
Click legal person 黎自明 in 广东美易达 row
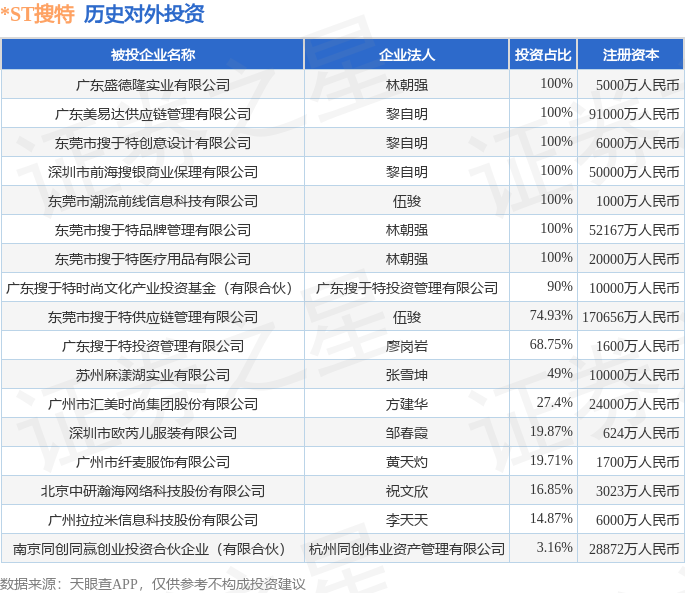coord(407,114)
